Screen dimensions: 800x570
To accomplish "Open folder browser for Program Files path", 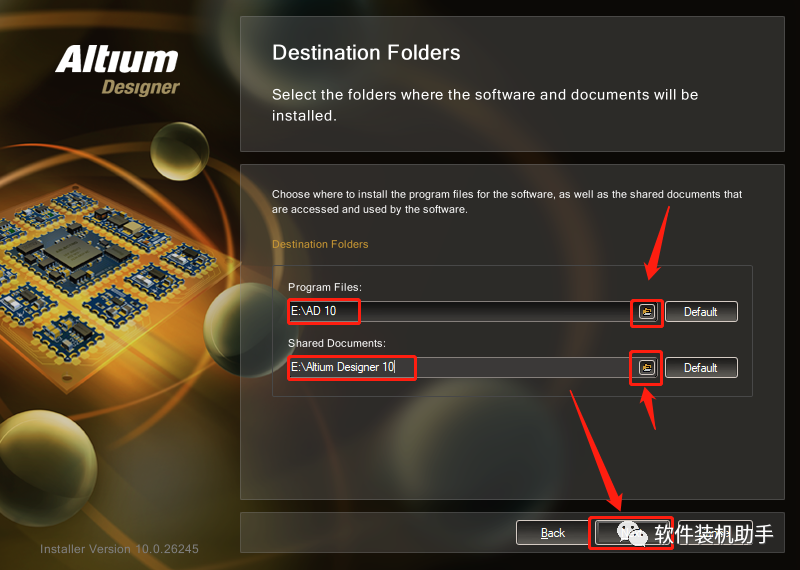I will click(647, 311).
